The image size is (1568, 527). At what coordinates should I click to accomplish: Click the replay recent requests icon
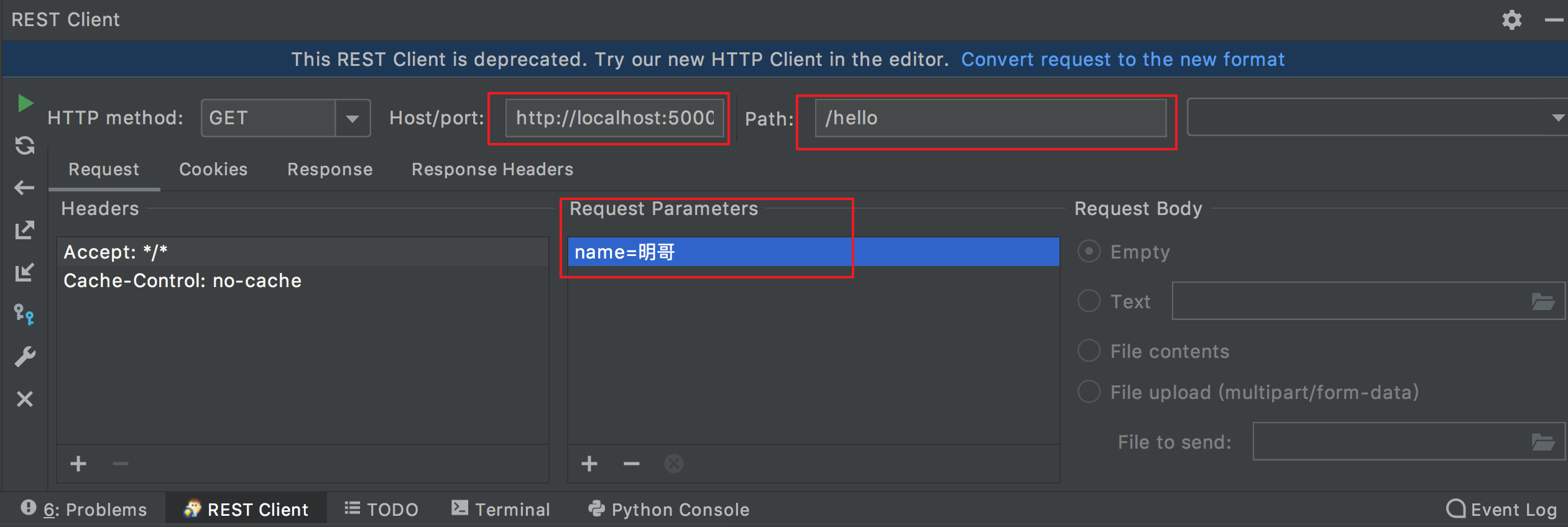(x=25, y=145)
